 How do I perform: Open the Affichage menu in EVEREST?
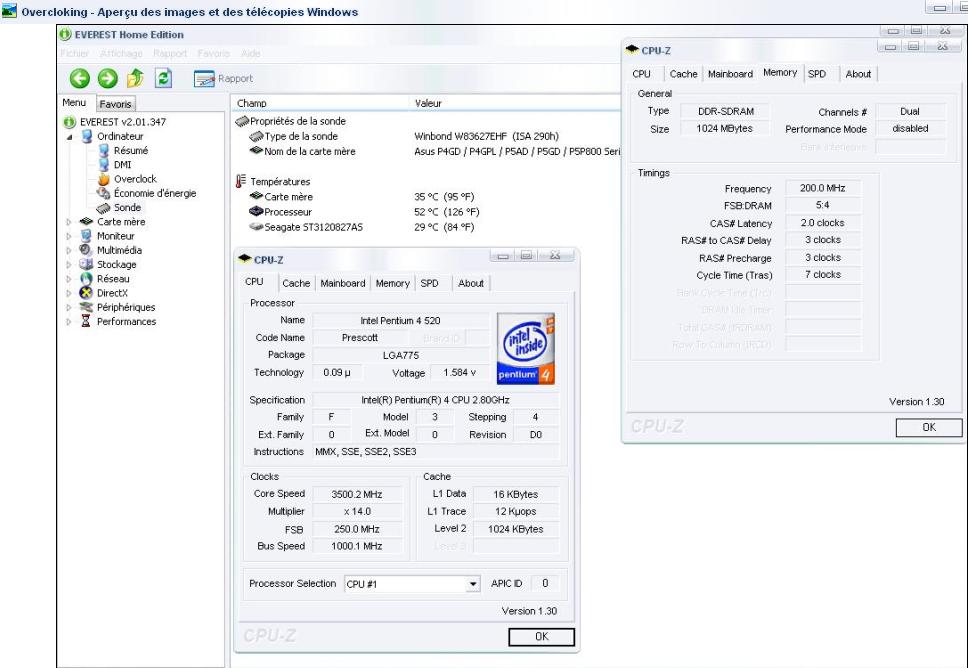[121, 54]
